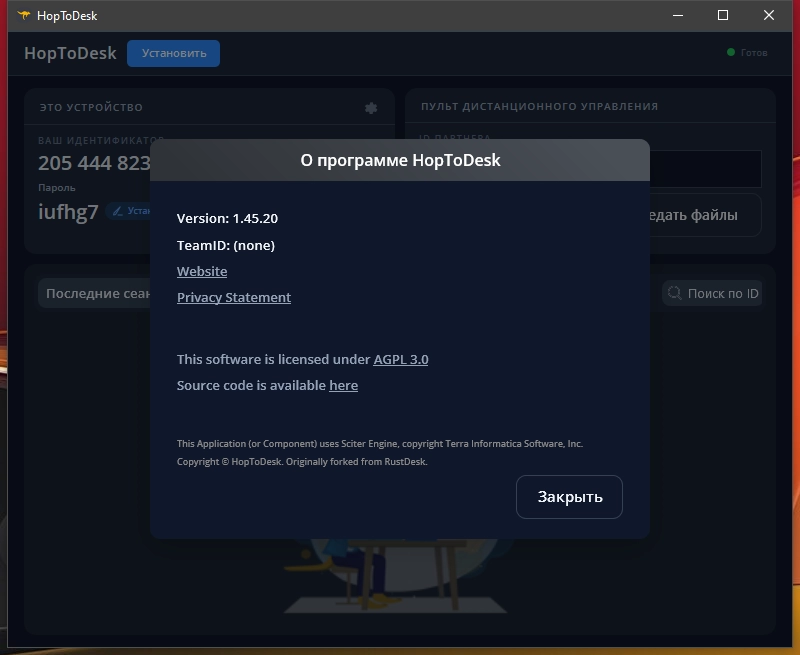Viewport: 800px width, 655px height.
Task: Click the Sciter Engine copyright notice
Action: click(380, 444)
